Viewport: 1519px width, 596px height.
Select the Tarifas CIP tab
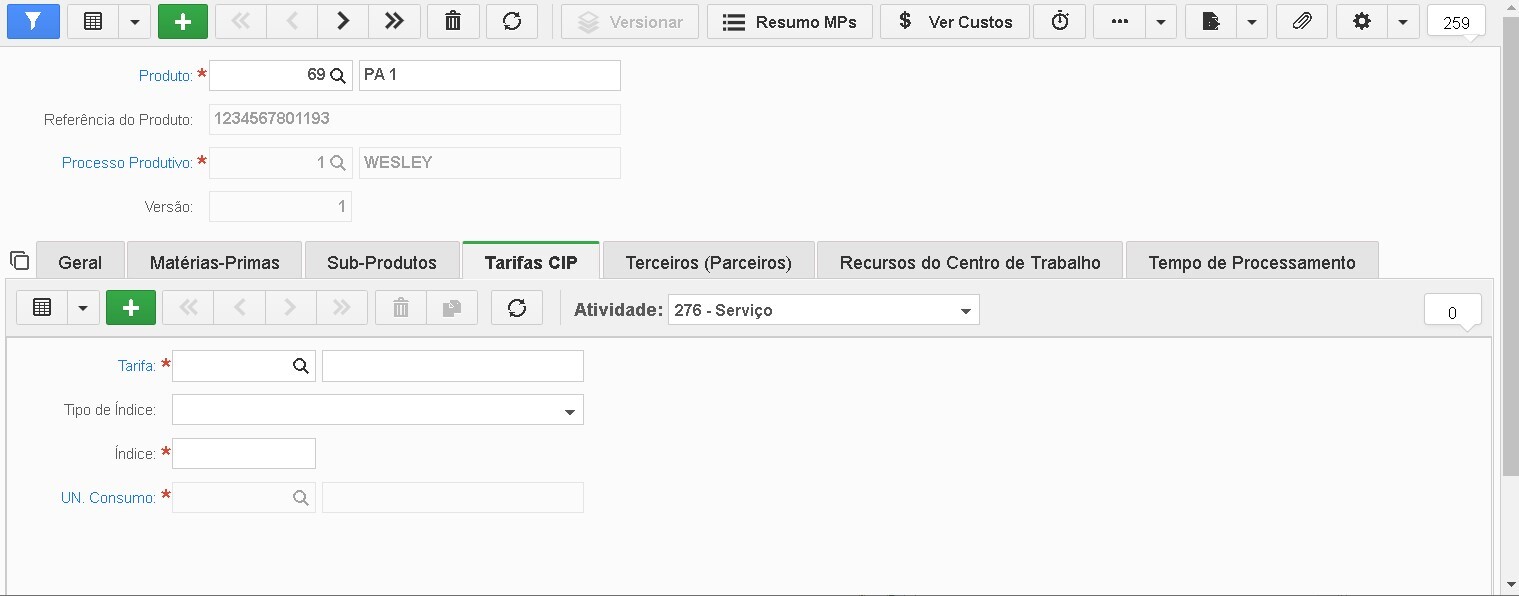[531, 262]
